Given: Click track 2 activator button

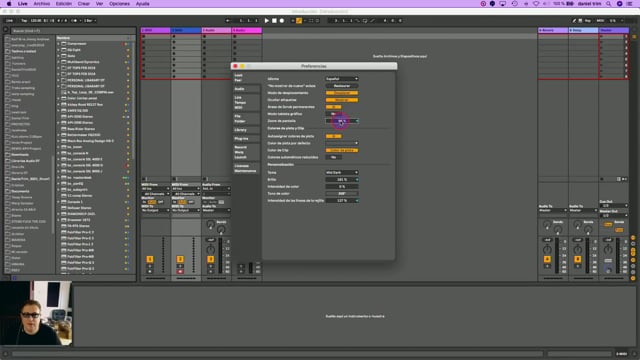Looking at the screenshot, I should pos(180,259).
